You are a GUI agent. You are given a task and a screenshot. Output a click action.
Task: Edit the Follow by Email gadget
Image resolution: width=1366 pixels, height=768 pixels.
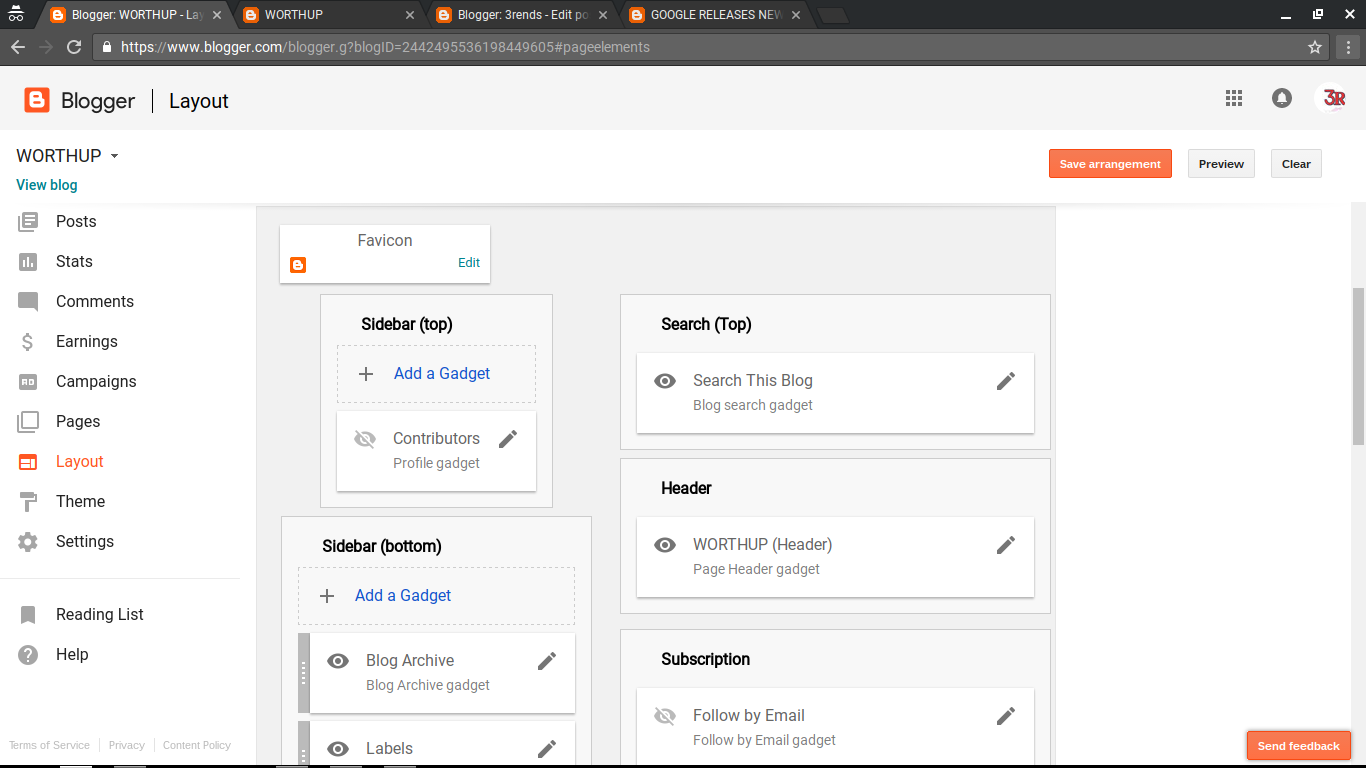pos(1006,715)
